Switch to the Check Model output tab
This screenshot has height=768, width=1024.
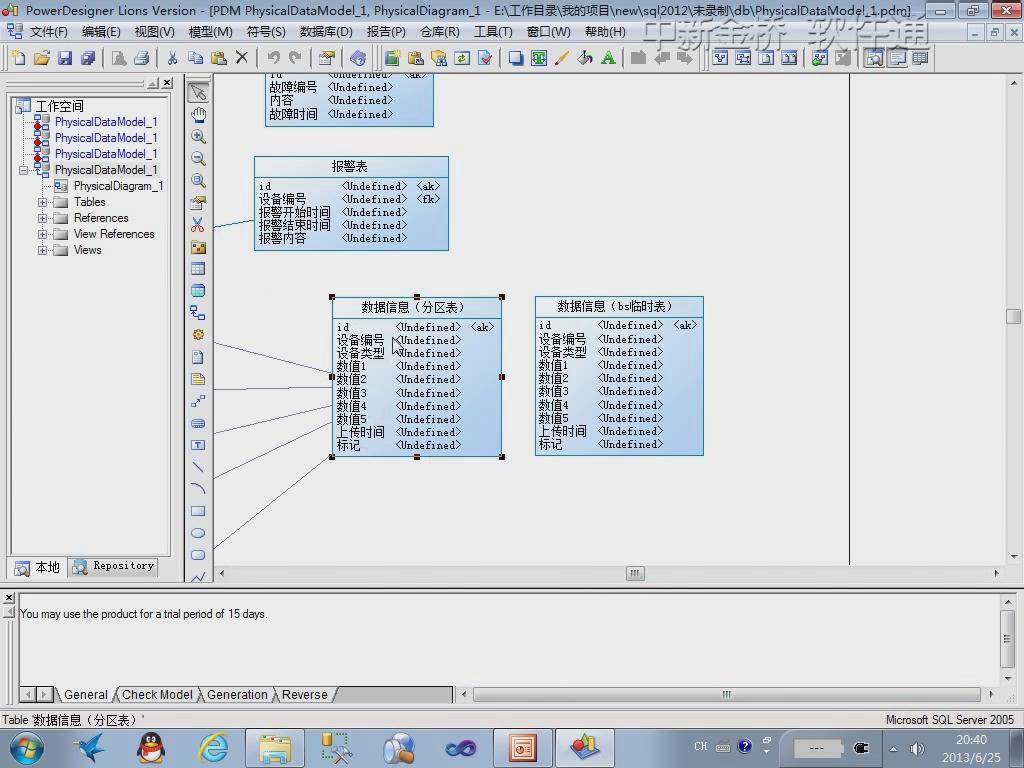coord(157,695)
